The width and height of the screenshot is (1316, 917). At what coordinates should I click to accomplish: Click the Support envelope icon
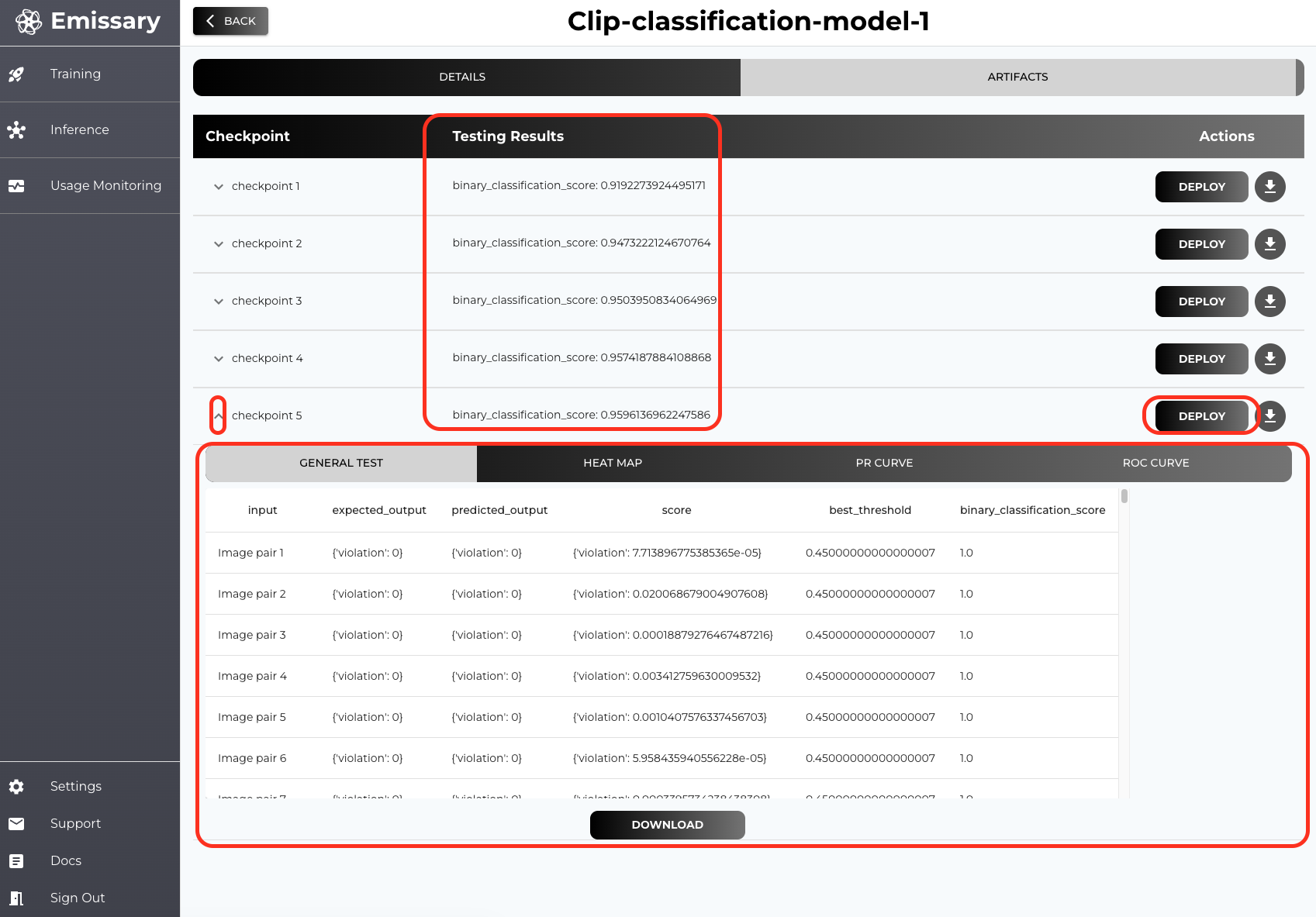[x=16, y=824]
